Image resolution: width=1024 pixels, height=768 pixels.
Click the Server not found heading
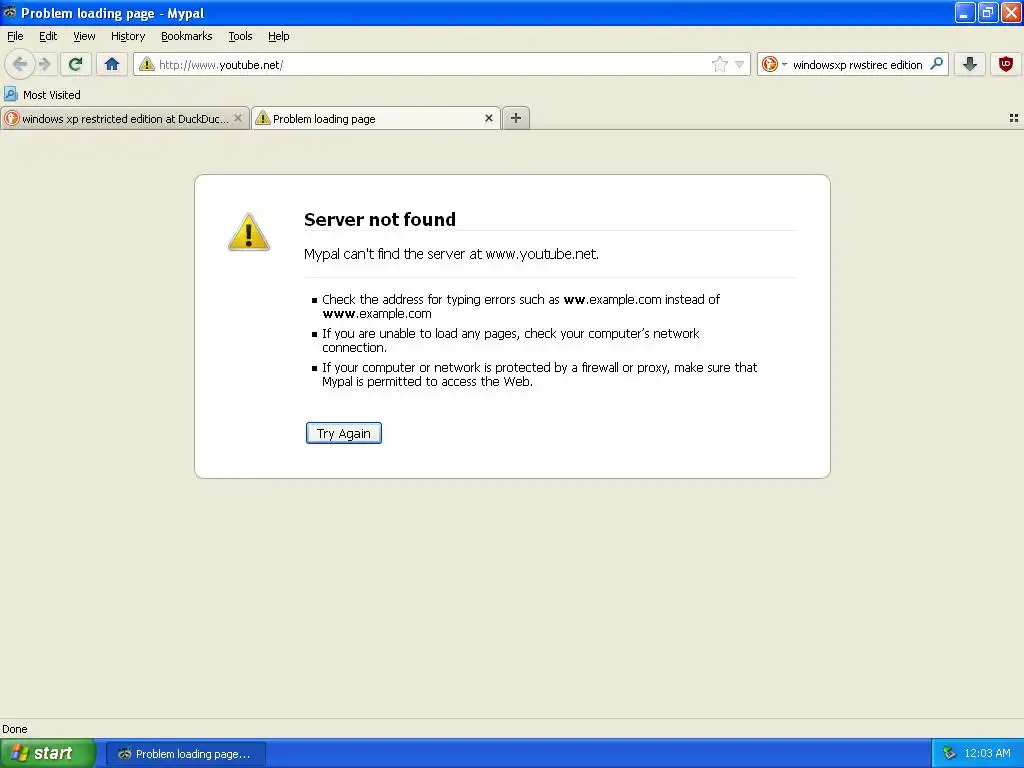379,219
